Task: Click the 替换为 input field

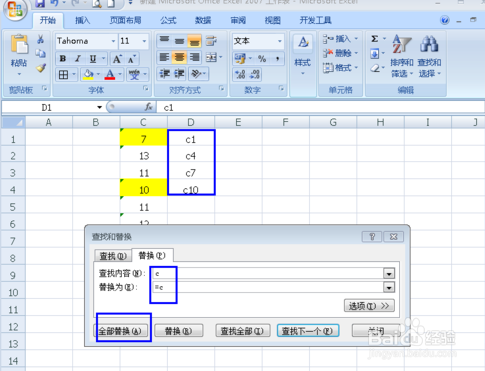Action: [x=268, y=287]
